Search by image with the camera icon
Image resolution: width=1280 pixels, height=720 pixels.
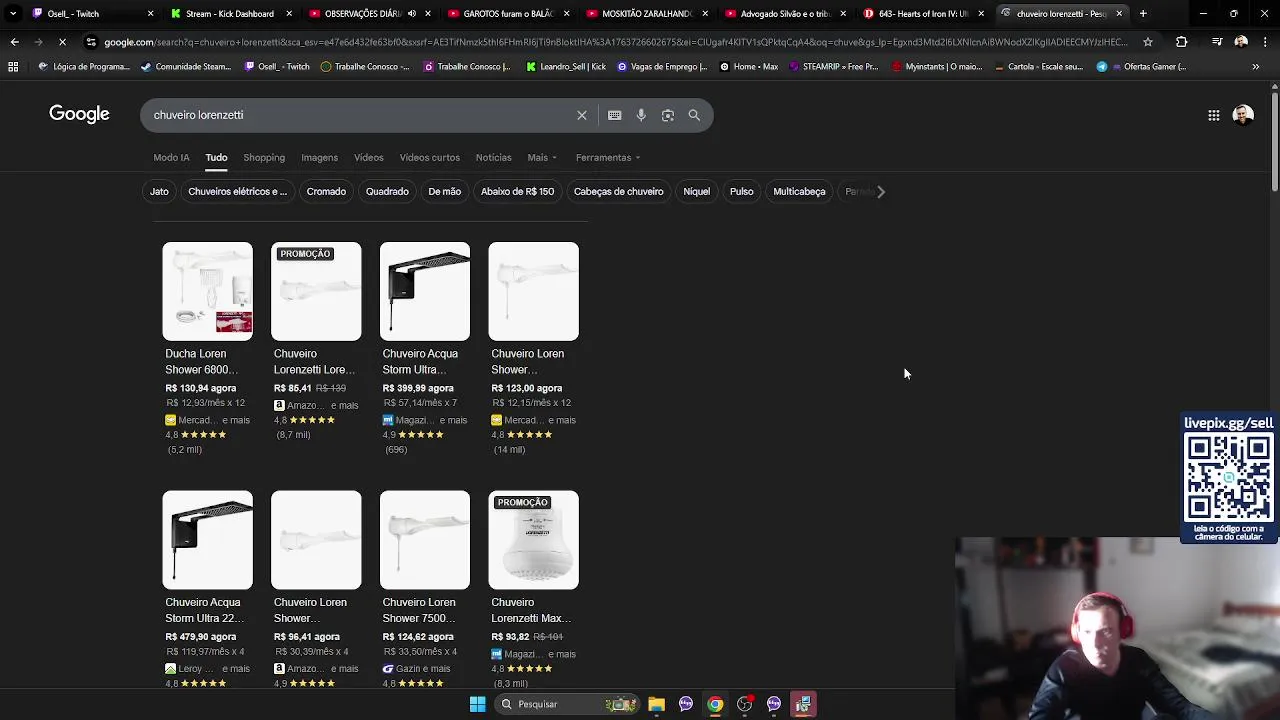point(668,115)
